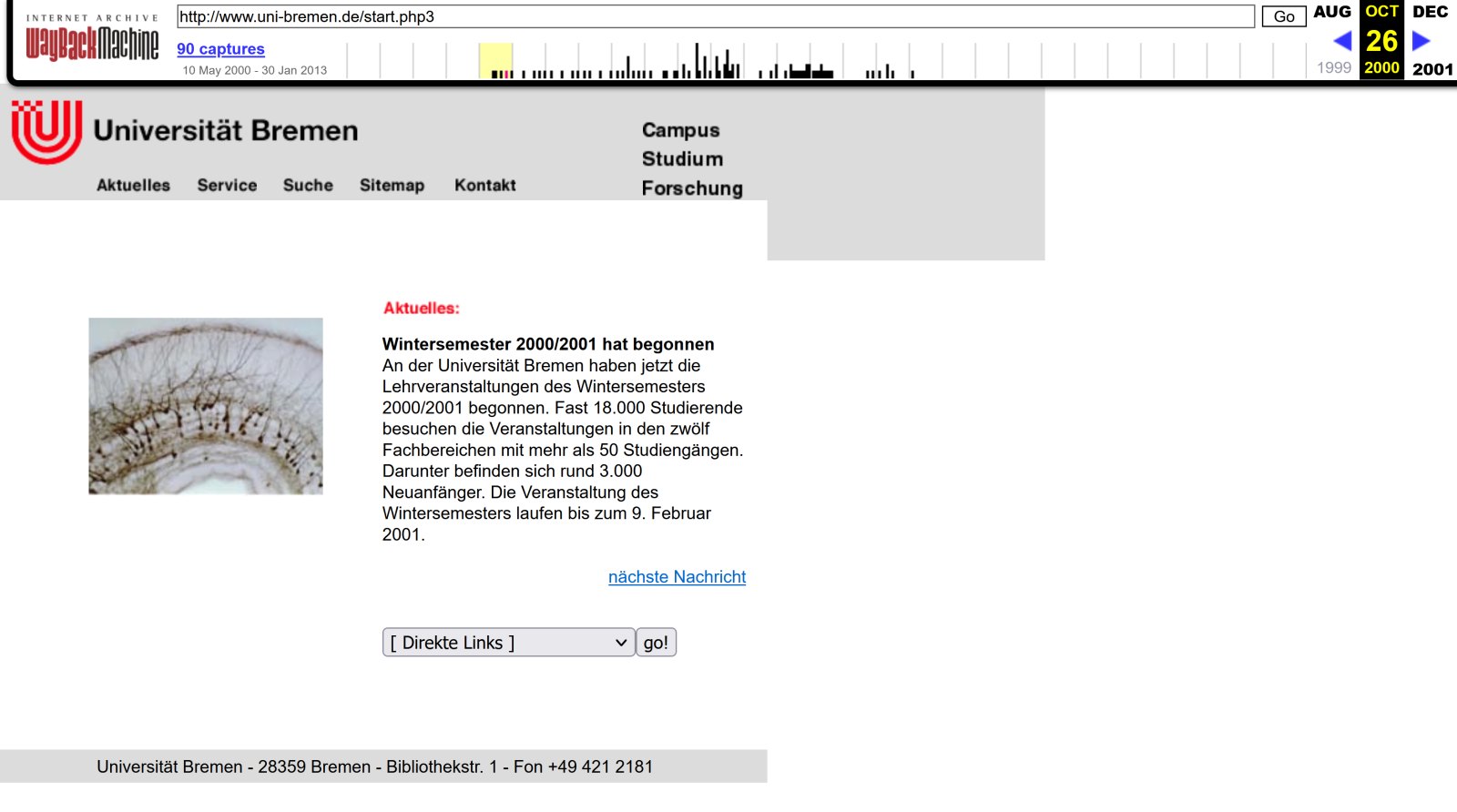This screenshot has height=812, width=1457.
Task: Click the Universität Bremen title text
Action: [x=226, y=131]
